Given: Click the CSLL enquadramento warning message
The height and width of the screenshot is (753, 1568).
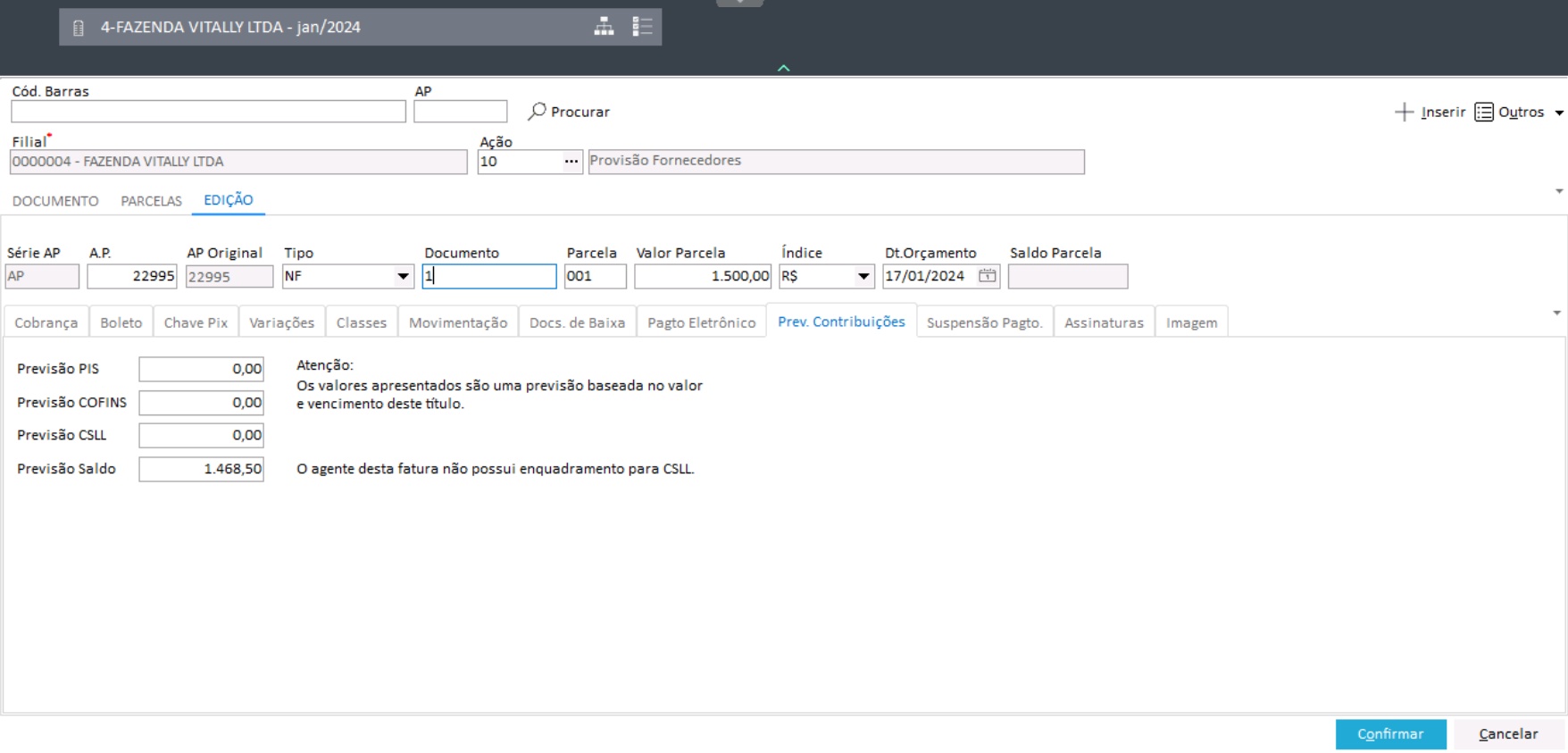Looking at the screenshot, I should [x=496, y=469].
